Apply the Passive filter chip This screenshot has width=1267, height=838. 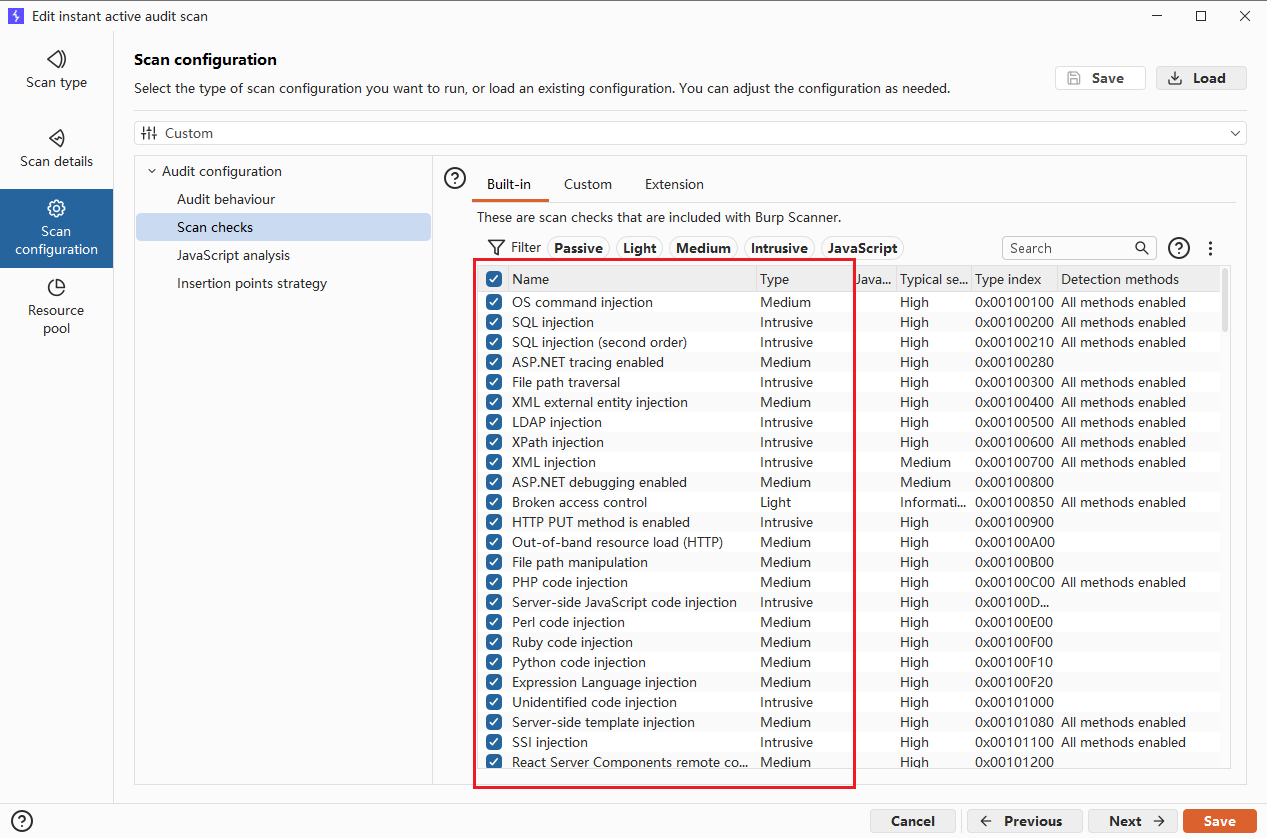click(x=579, y=248)
